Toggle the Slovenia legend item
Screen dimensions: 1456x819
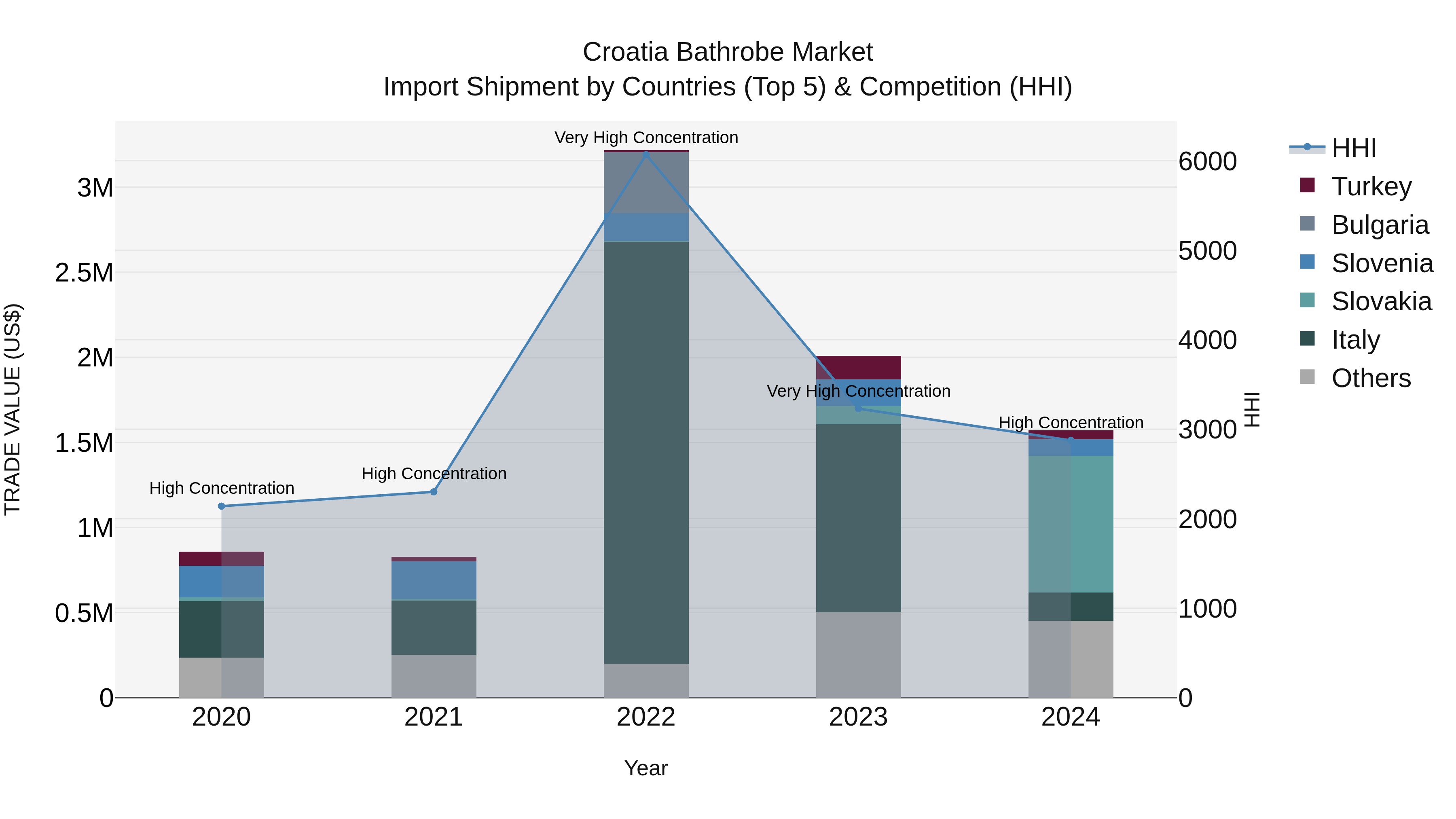(x=1366, y=263)
